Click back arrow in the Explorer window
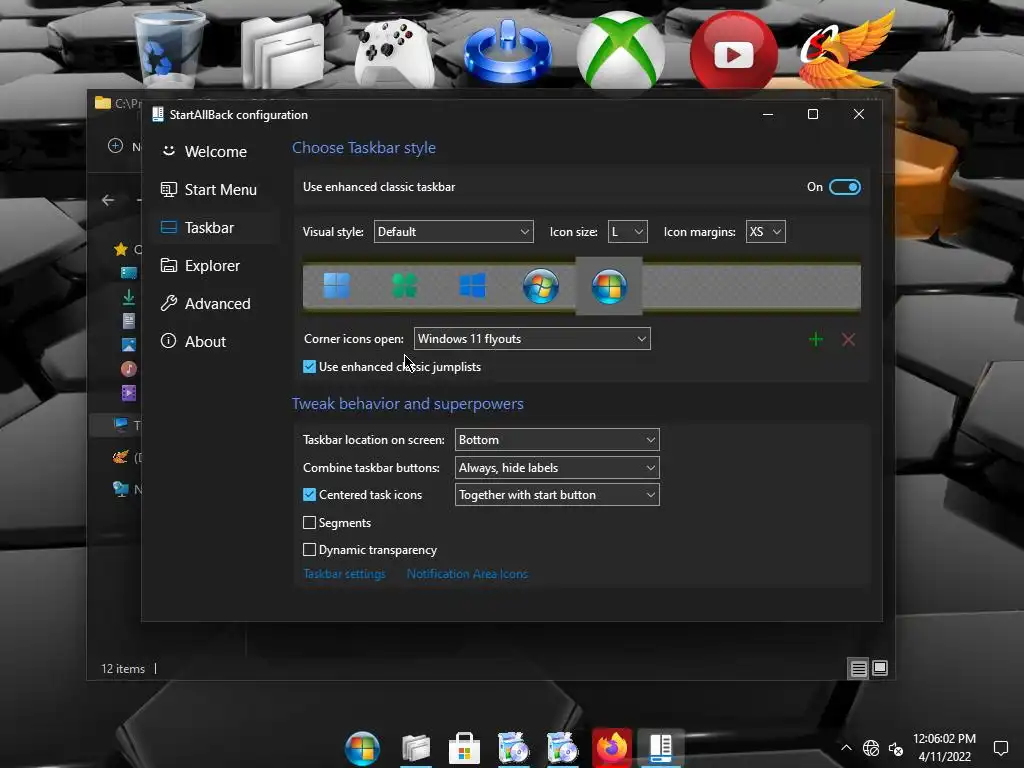This screenshot has width=1024, height=768. [x=108, y=200]
